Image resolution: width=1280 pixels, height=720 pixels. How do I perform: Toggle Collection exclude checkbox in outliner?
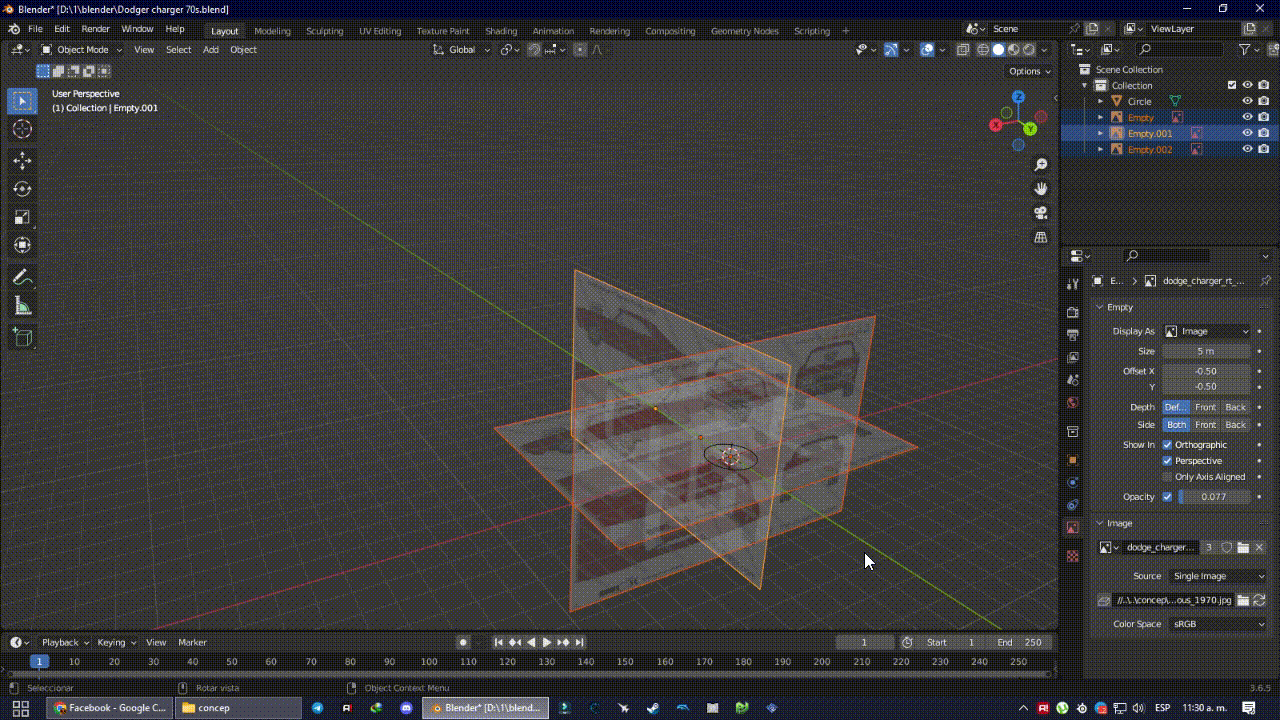1232,85
